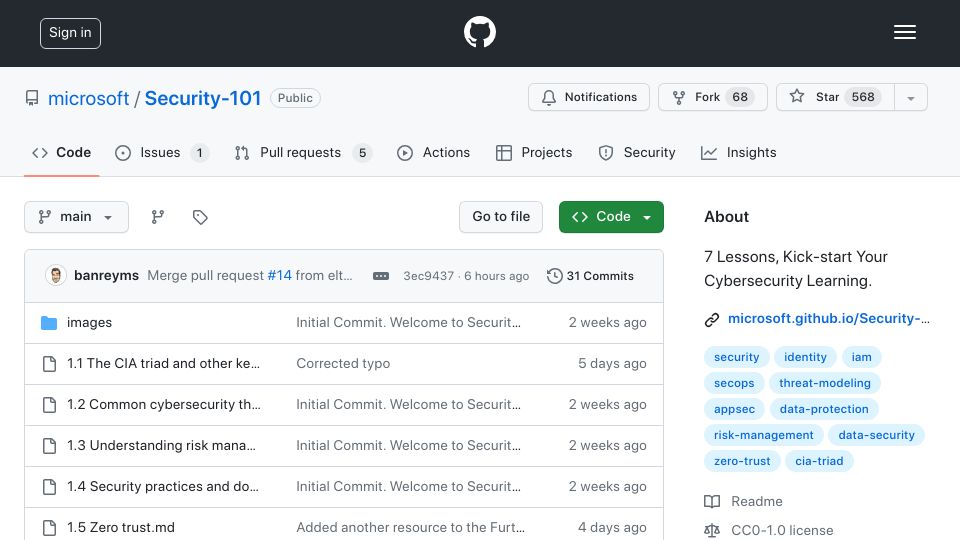This screenshot has height=540, width=960.
Task: Open the Added another resource commit message
Action: pos(410,528)
